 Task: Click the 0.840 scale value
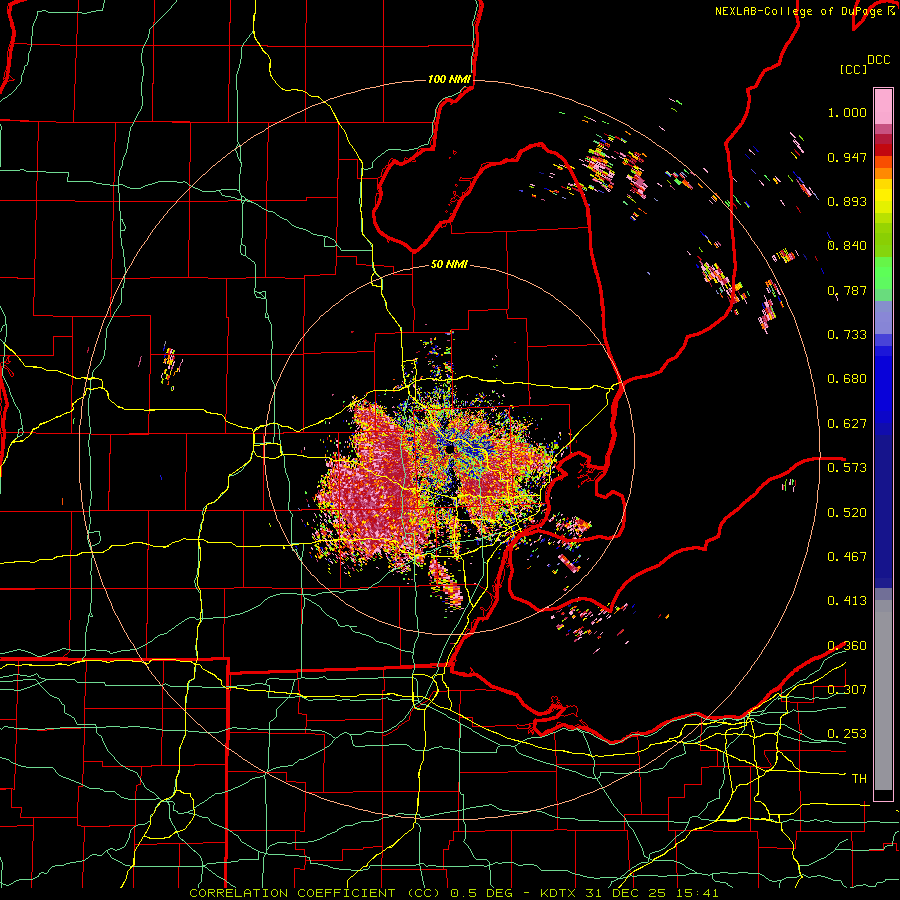coord(847,246)
